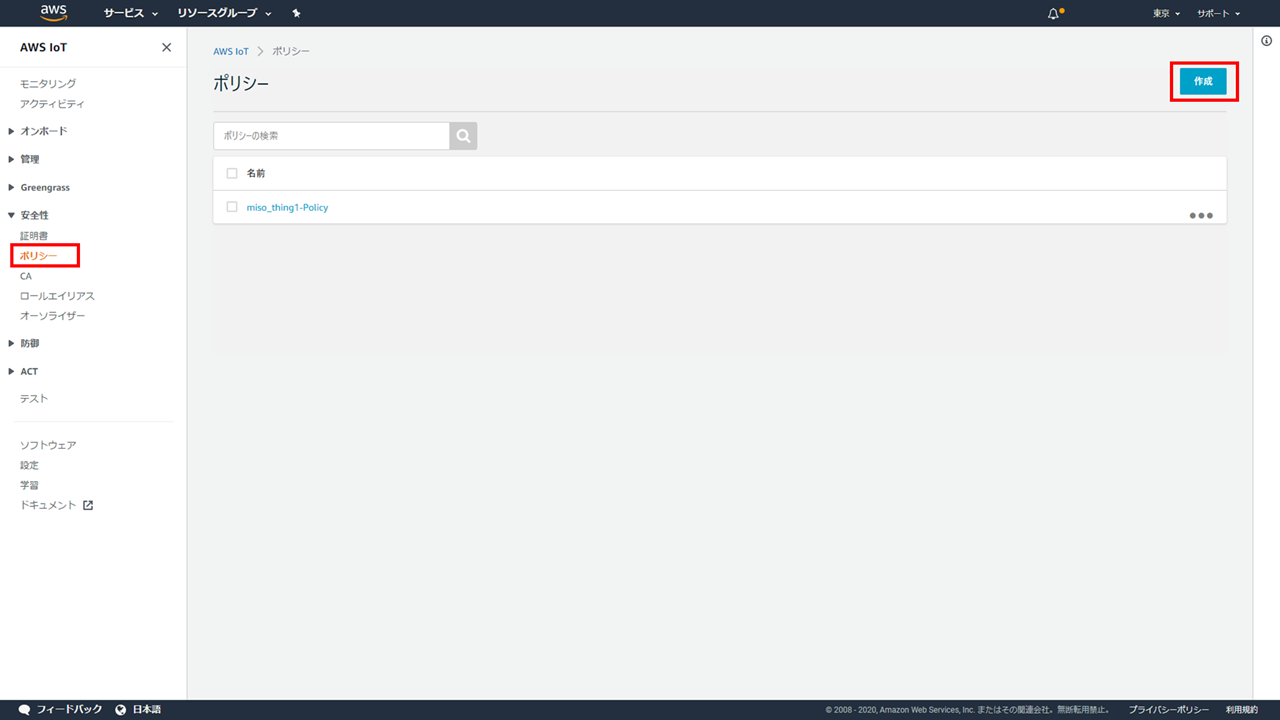1280x720 pixels.
Task: Click the magnifier search button
Action: pyautogui.click(x=463, y=136)
